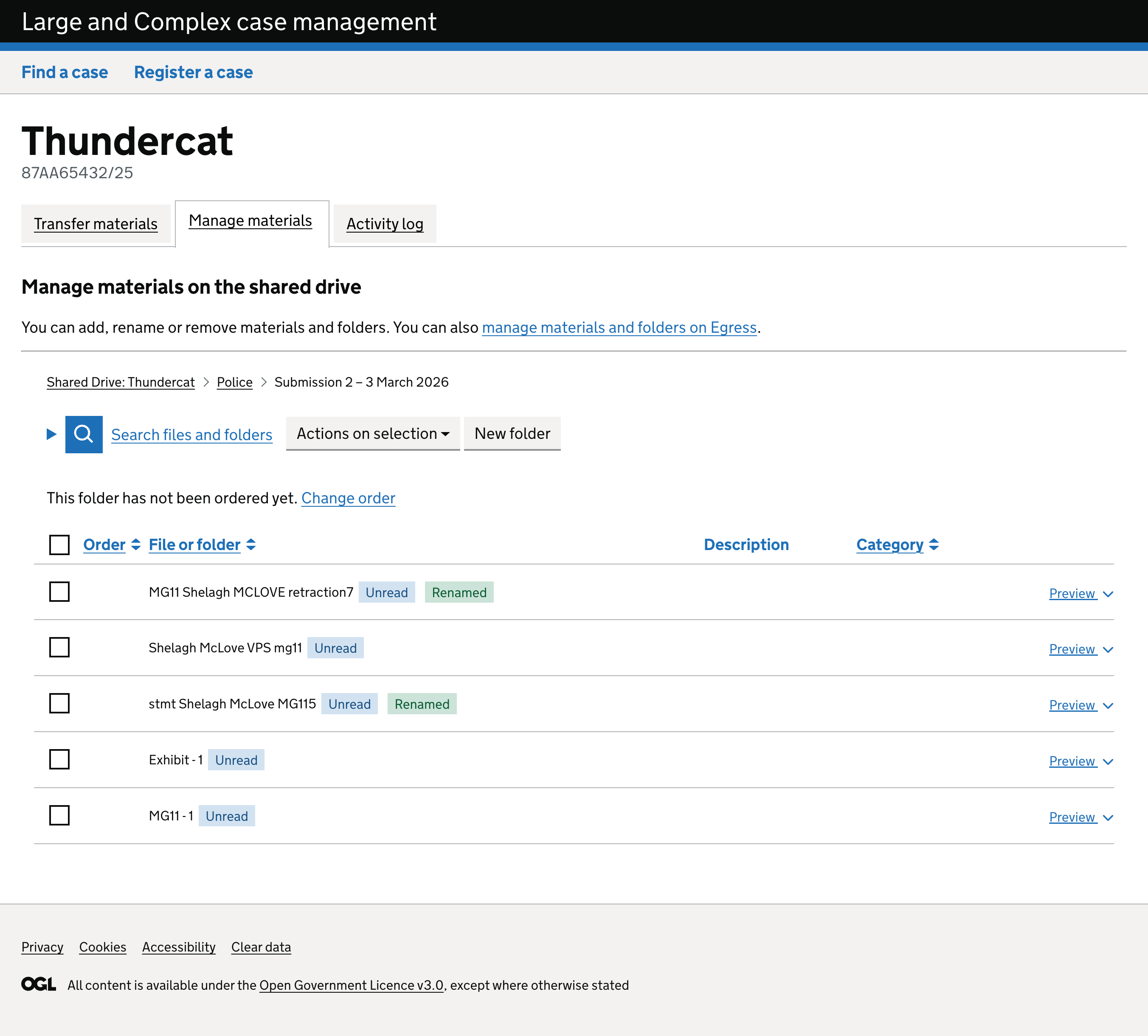The width and height of the screenshot is (1148, 1036).
Task: Tick checkbox for MG11 - 1 row
Action: pos(59,816)
